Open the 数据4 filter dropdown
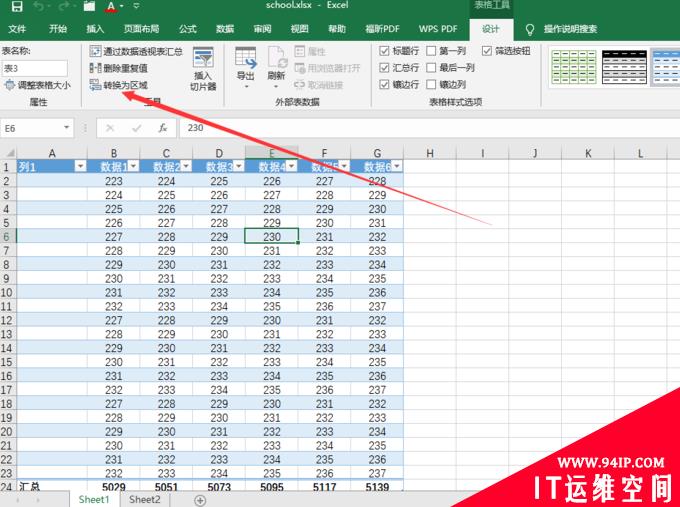 coord(291,166)
